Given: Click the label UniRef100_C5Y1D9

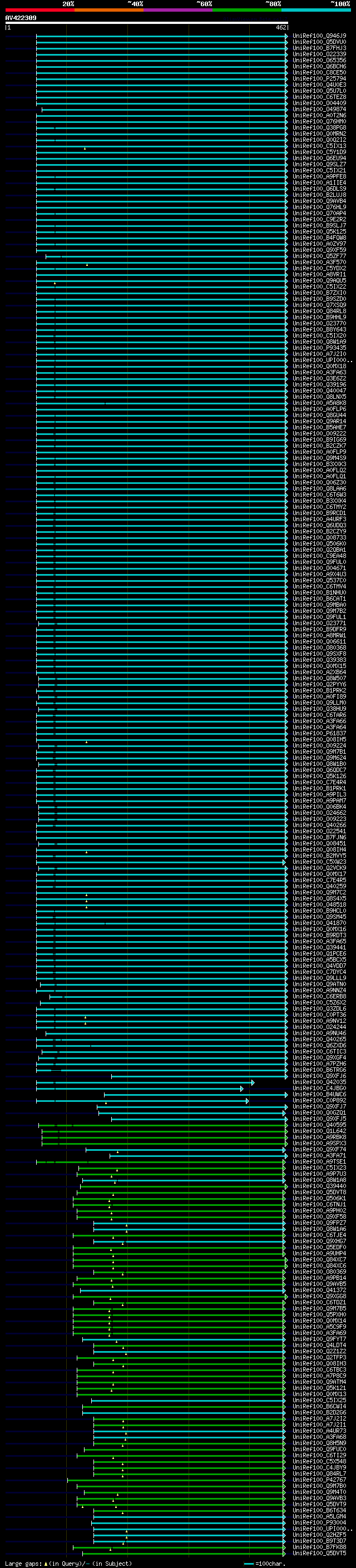Looking at the screenshot, I should (319, 152).
